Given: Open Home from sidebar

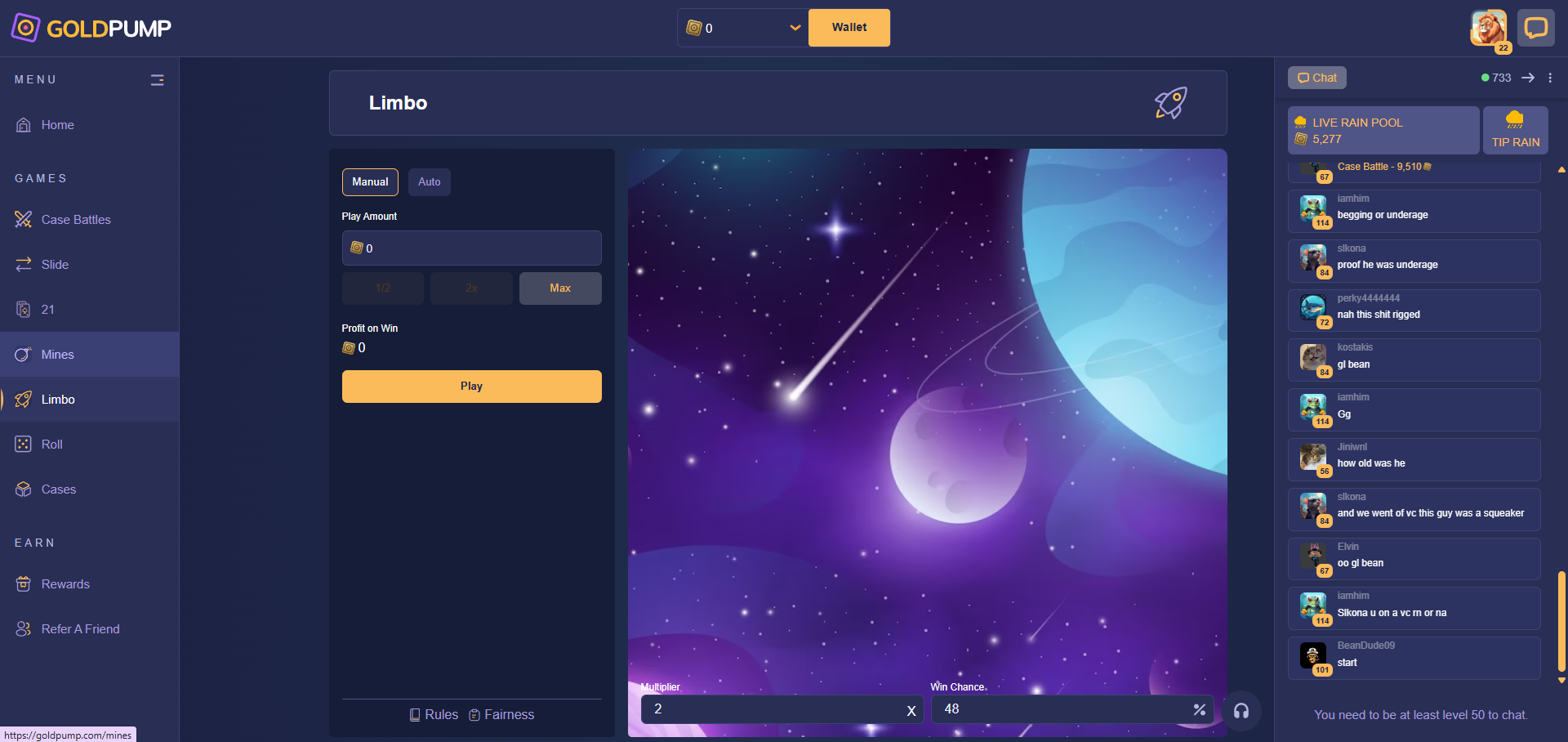Looking at the screenshot, I should click(x=90, y=125).
